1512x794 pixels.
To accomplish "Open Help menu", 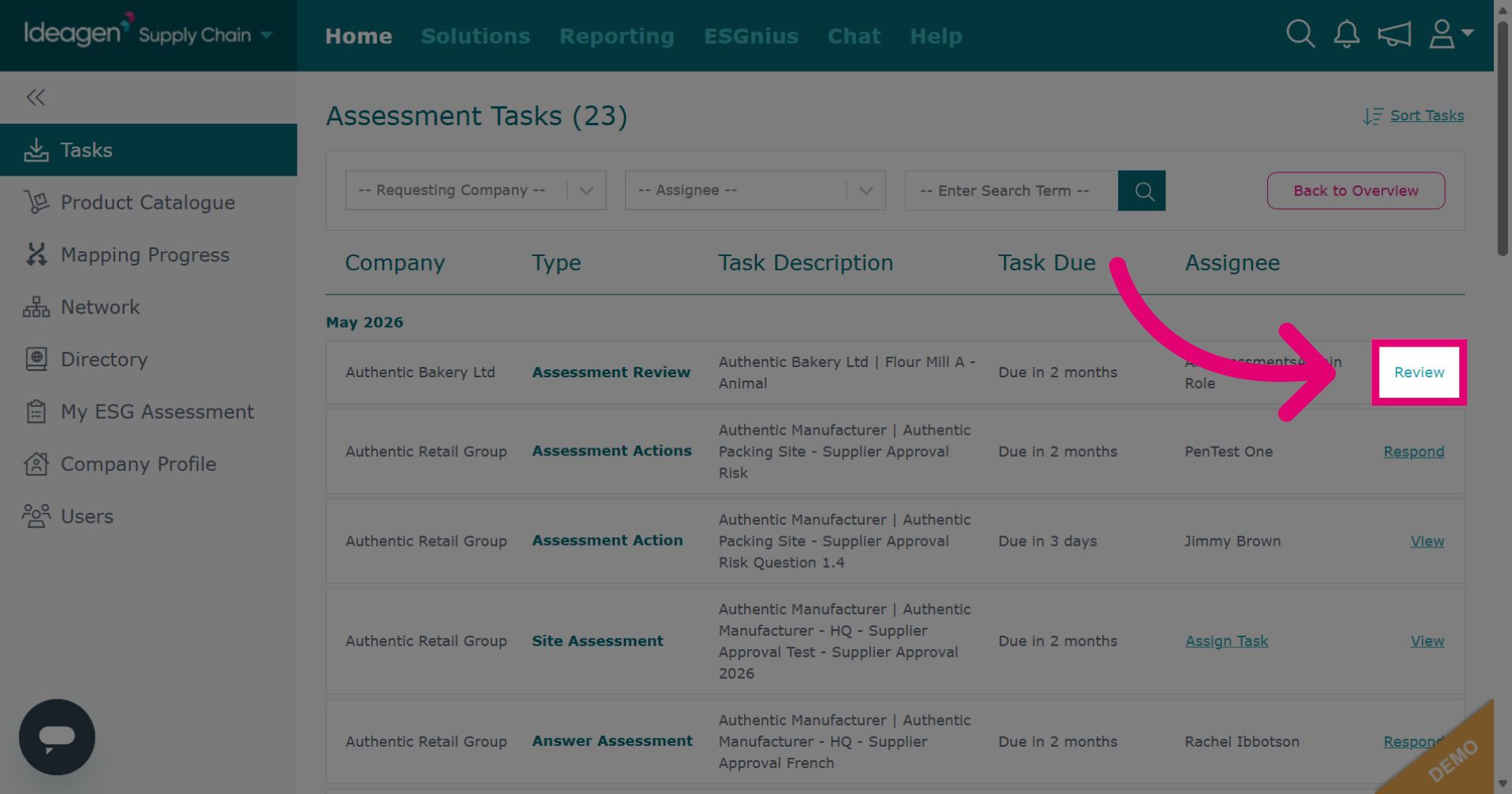I will click(x=936, y=36).
